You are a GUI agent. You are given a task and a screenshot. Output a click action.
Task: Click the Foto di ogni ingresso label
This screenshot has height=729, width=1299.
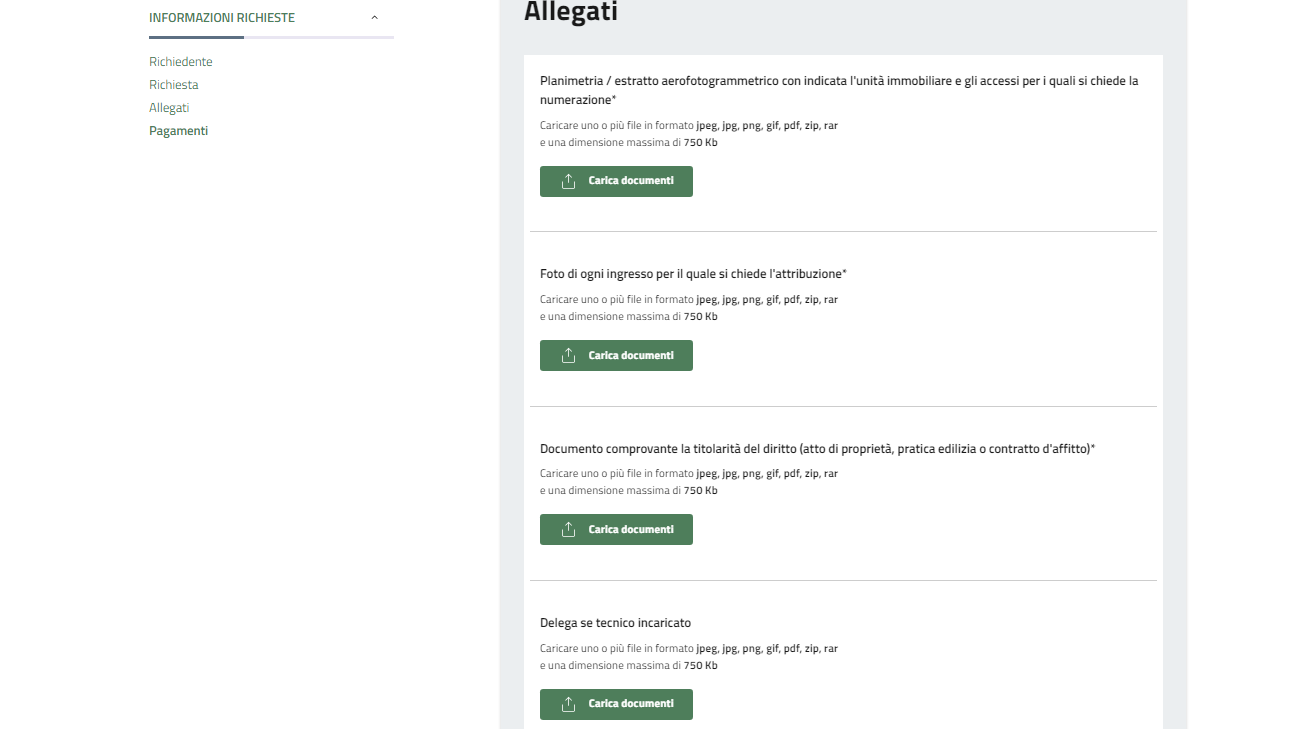coord(693,274)
